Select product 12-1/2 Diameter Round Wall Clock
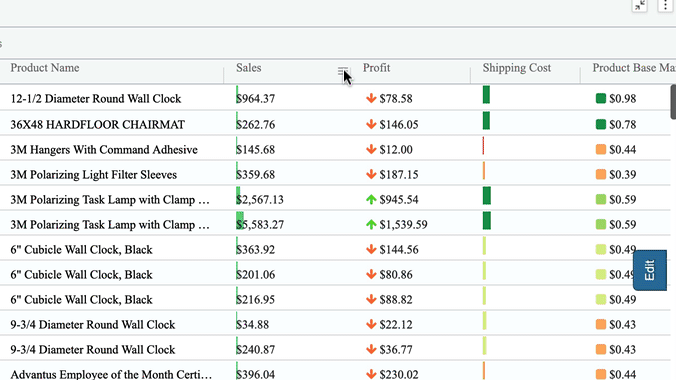Screen dimensions: 676x380 (x=96, y=99)
